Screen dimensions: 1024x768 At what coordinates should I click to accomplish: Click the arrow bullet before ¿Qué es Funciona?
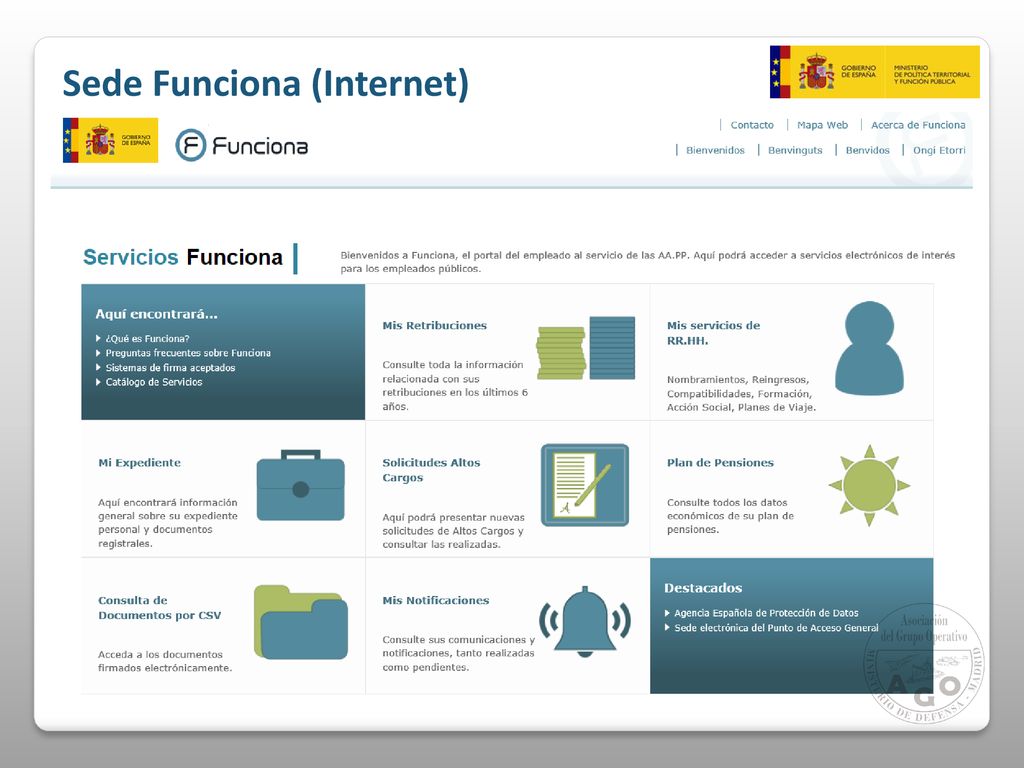click(99, 338)
